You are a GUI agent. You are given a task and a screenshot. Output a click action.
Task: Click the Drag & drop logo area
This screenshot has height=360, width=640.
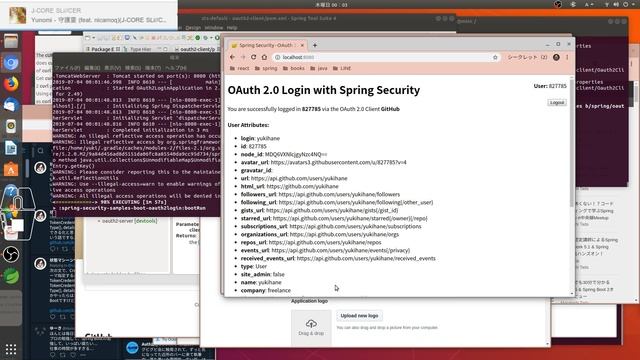click(x=311, y=327)
